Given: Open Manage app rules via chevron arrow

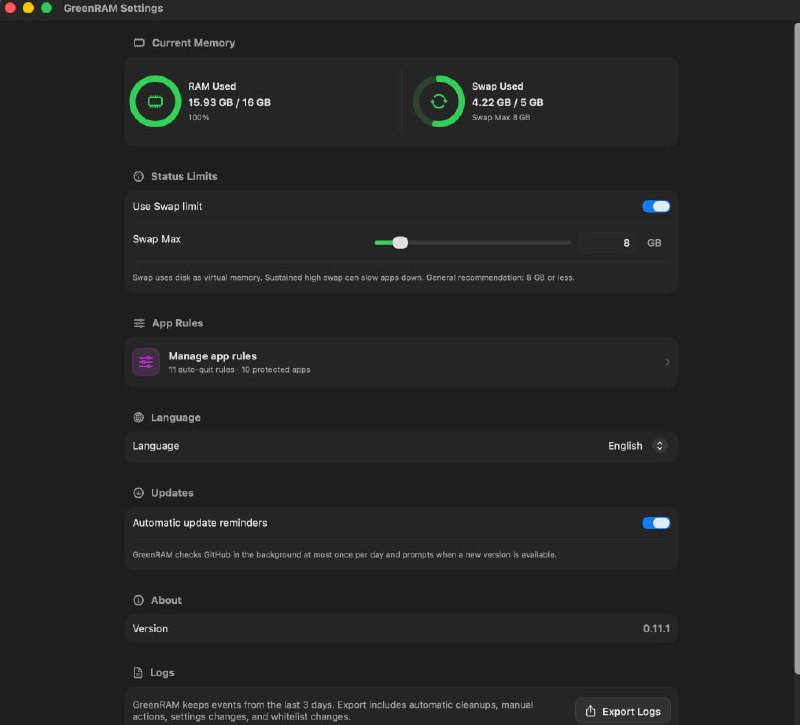Looking at the screenshot, I should [667, 362].
